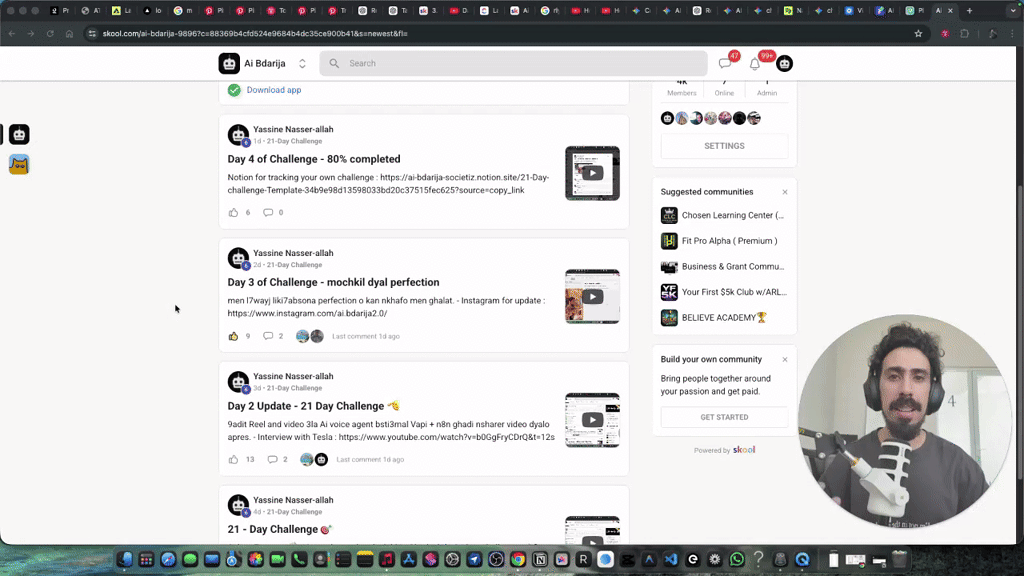This screenshot has height=576, width=1024.
Task: Open comments on Day 2 Update post
Action: click(x=272, y=460)
